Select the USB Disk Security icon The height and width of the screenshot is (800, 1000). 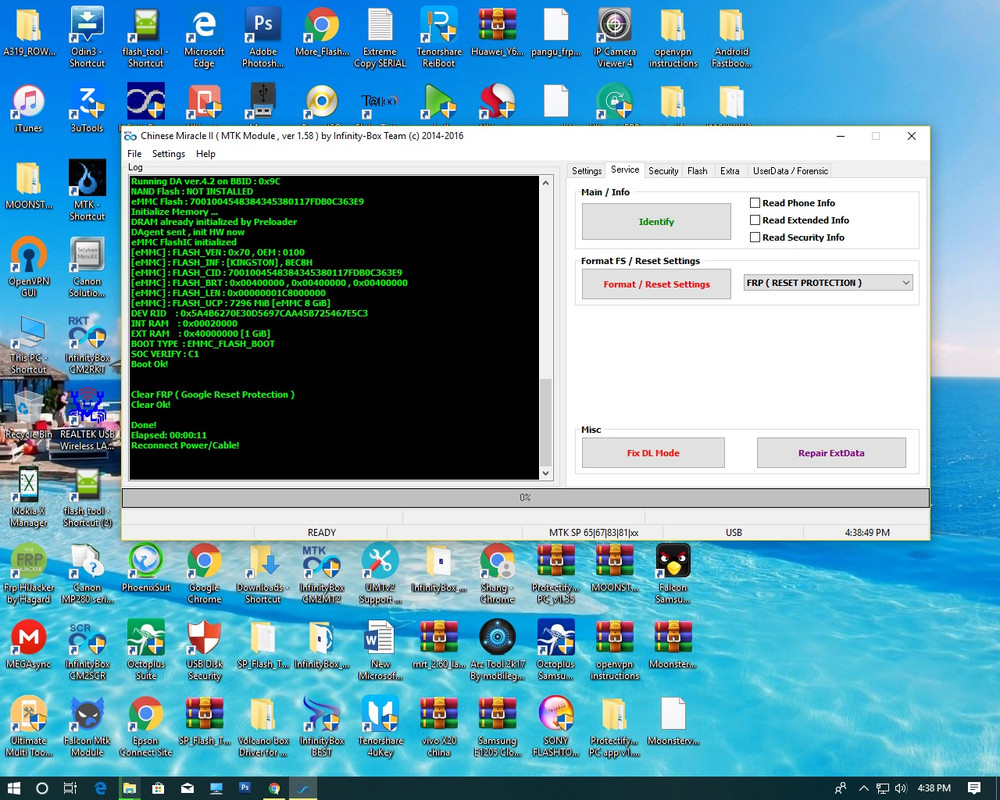(204, 649)
